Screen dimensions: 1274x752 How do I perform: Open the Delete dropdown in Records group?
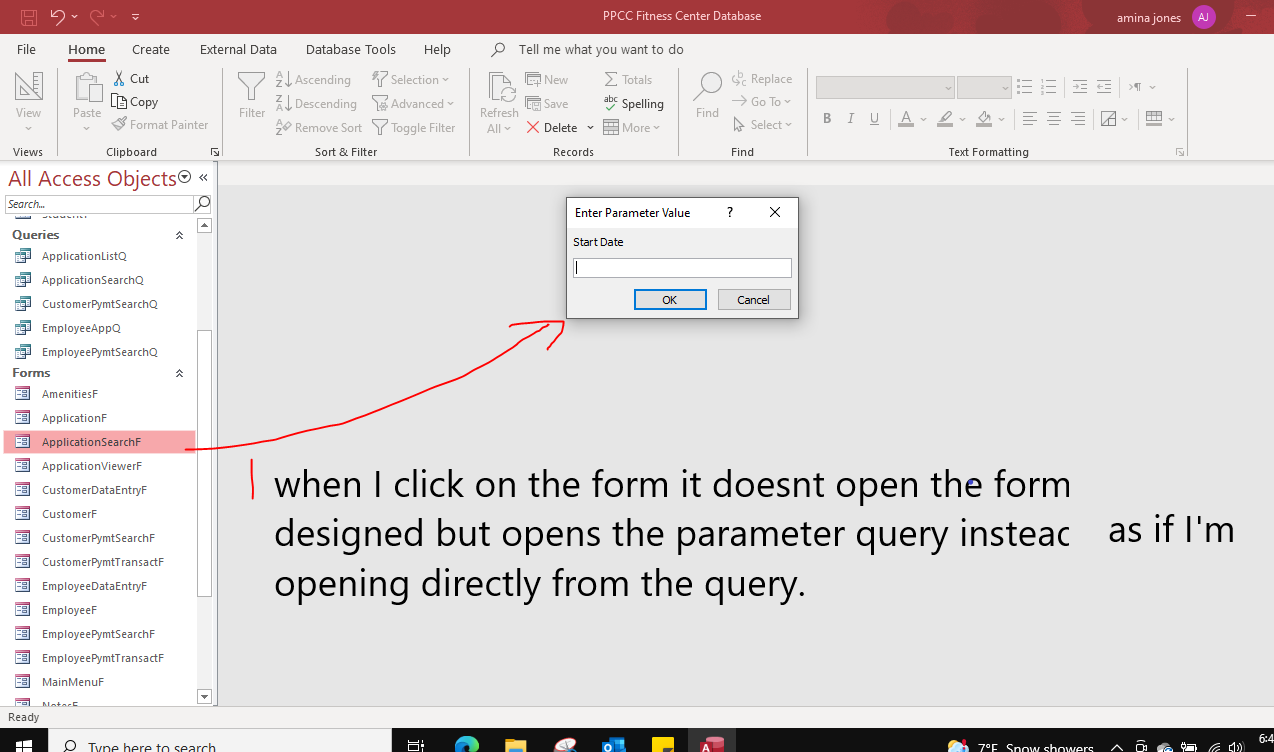click(590, 127)
